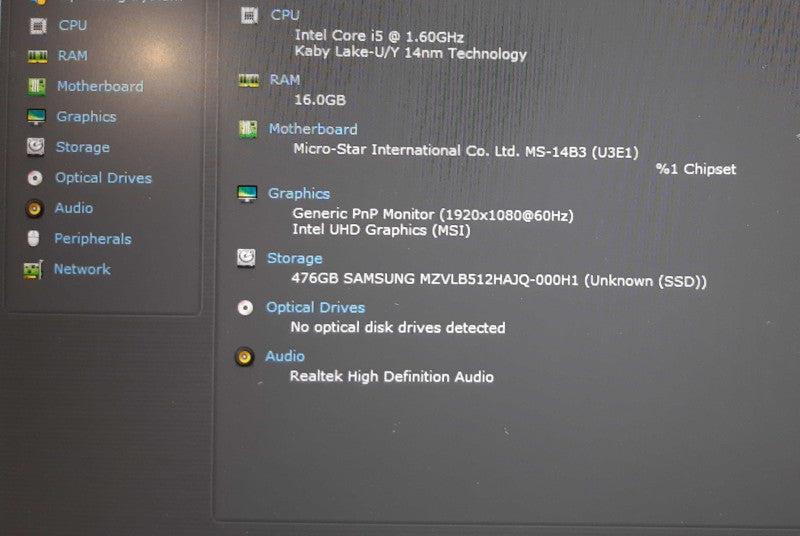
Task: Click the Audio speaker icon in the sidebar
Action: click(x=34, y=209)
